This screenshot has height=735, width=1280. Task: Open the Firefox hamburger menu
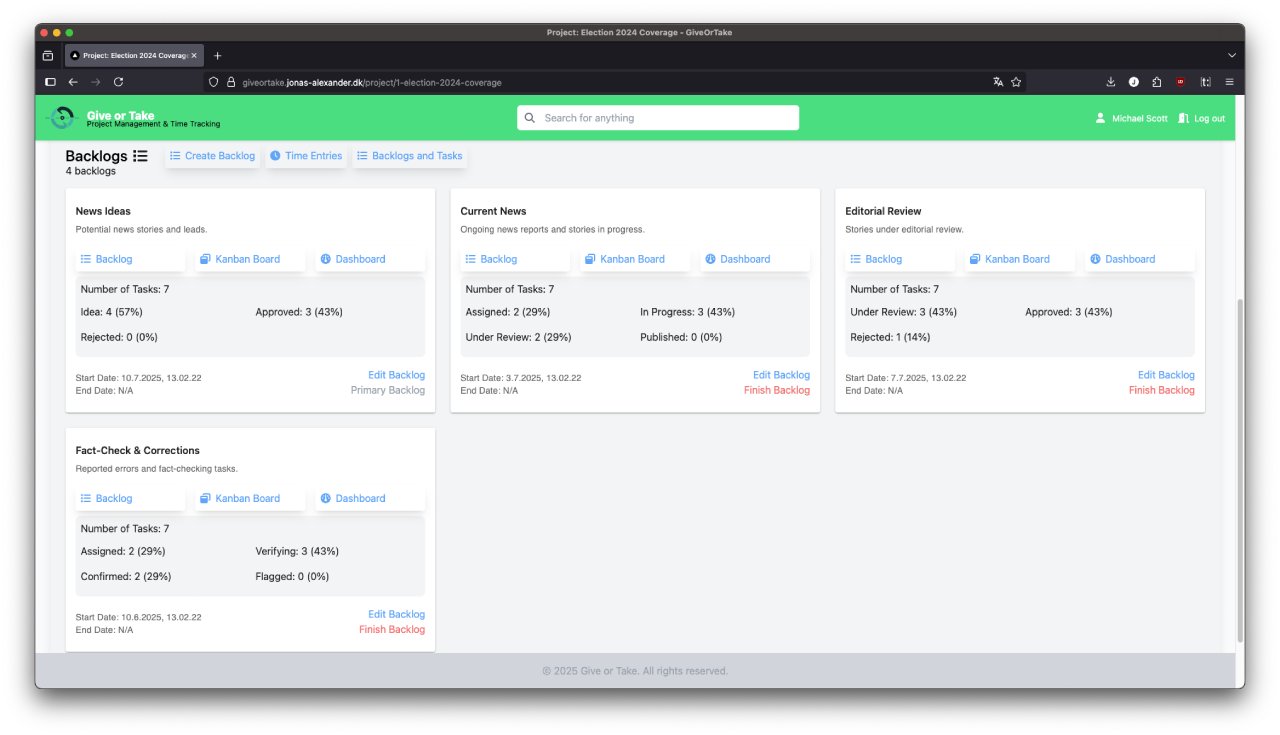(1229, 82)
